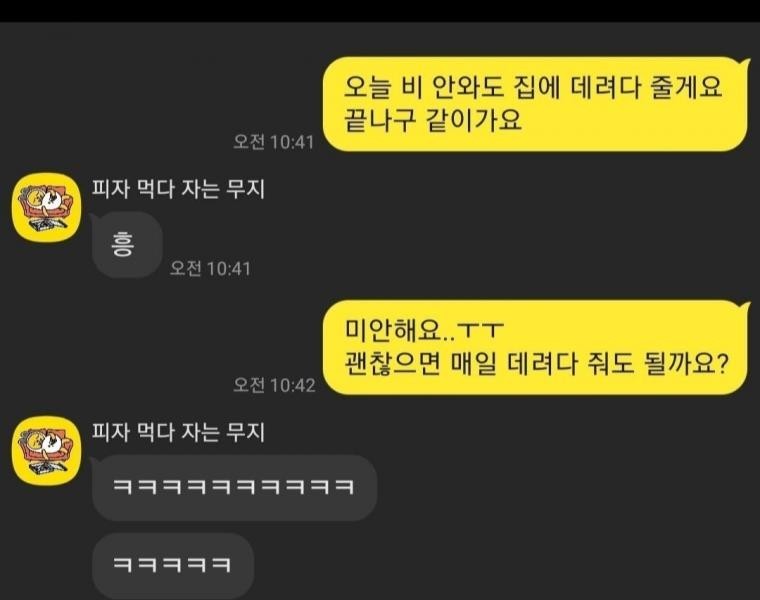Tap sender name above the long ㅋㅋㅋ bubble
The image size is (760, 600).
point(178,432)
